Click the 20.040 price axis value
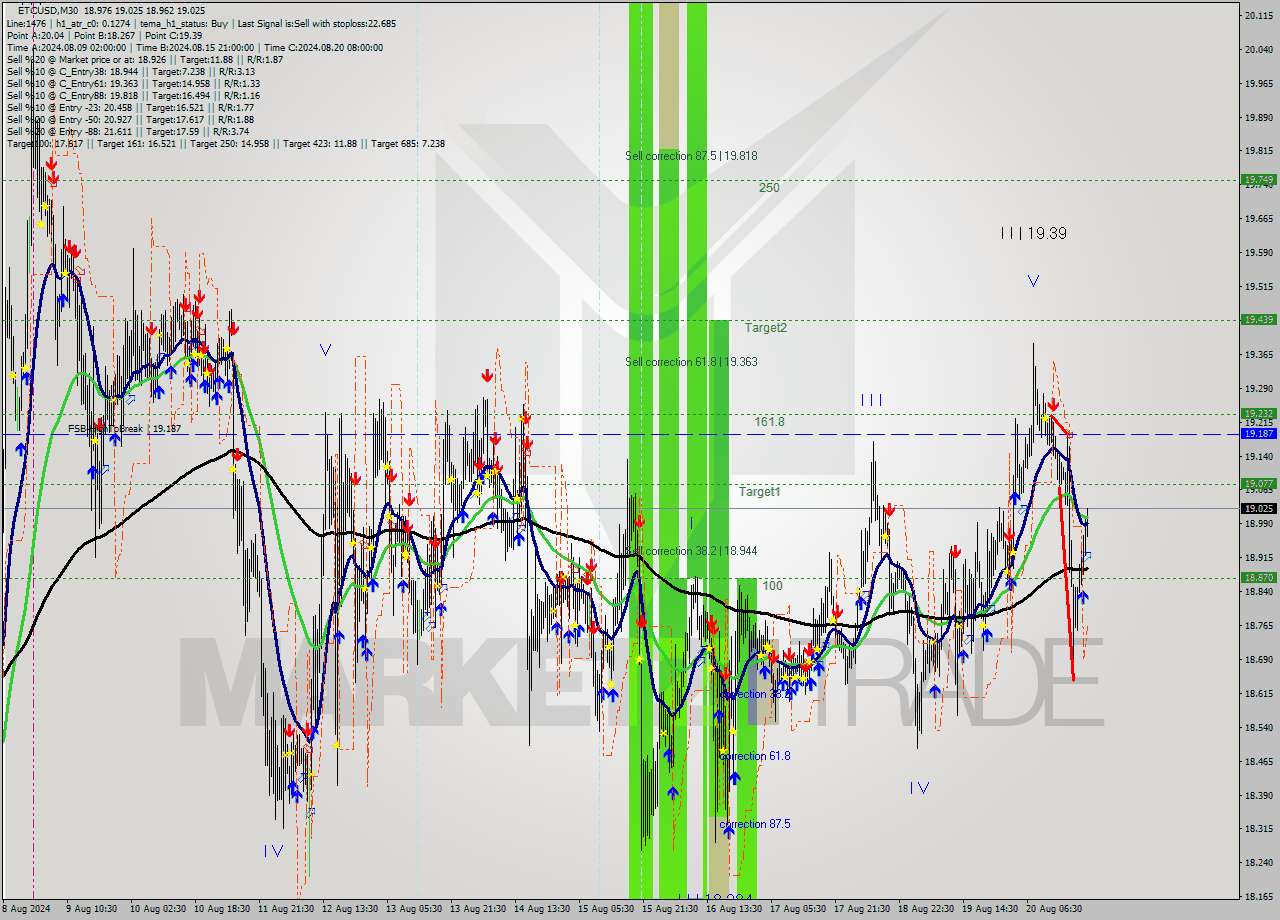 [x=1259, y=49]
